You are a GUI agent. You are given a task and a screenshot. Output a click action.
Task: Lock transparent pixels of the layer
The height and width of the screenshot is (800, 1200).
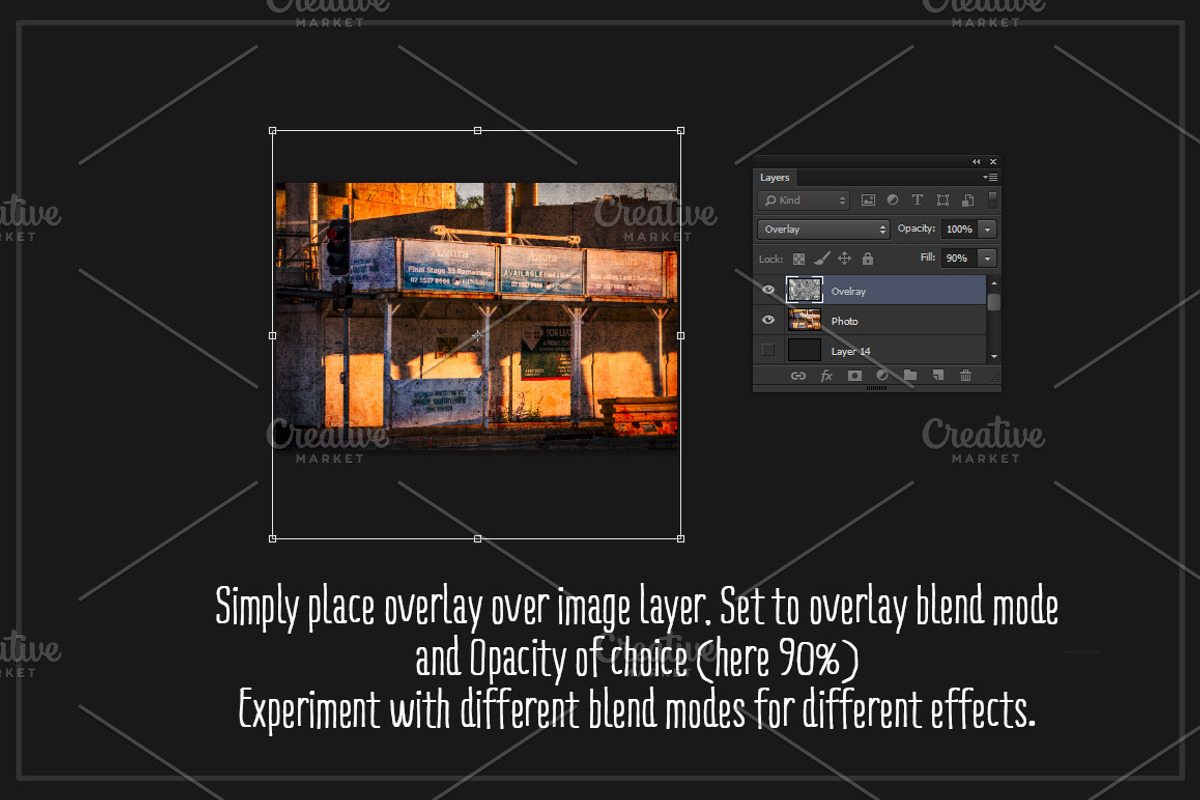[798, 259]
